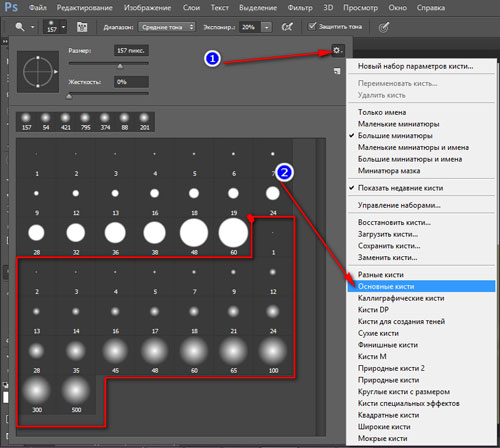Open brush preset picker arrow next to 157
Viewport: 500px width, 448px height.
pos(63,27)
